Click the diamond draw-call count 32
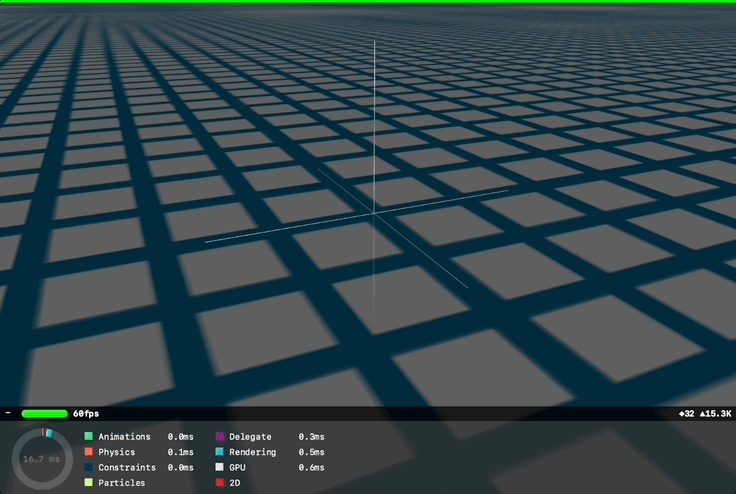 [x=686, y=414]
